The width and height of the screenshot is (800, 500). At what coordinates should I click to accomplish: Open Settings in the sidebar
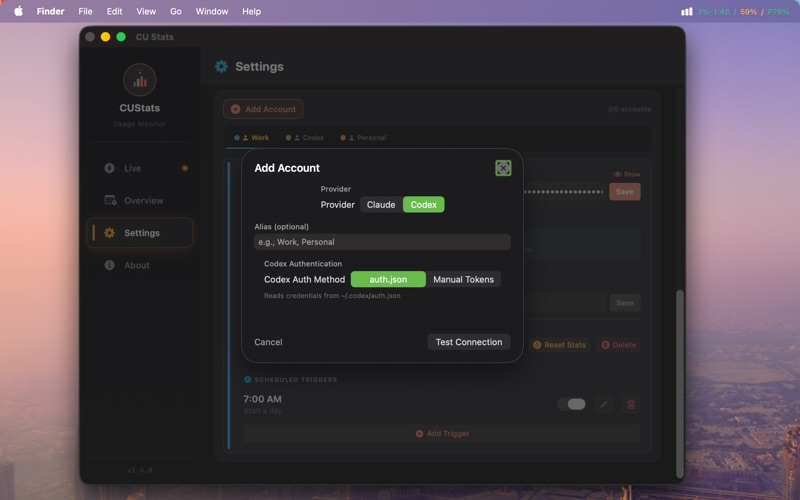tap(140, 233)
